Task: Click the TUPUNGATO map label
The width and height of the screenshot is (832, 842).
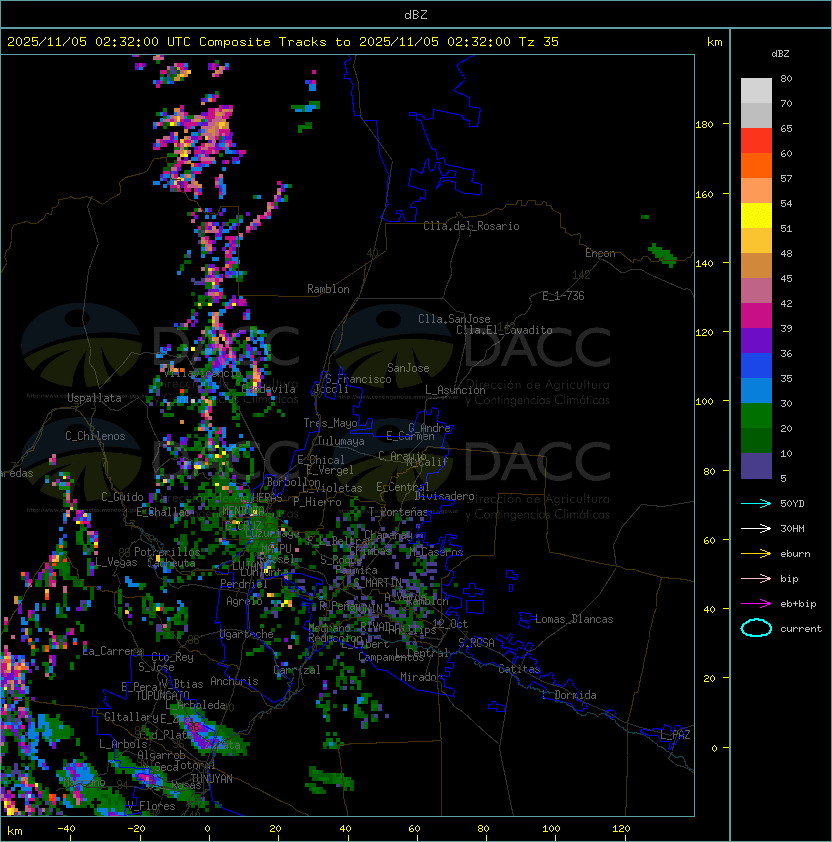Action: tap(162, 696)
